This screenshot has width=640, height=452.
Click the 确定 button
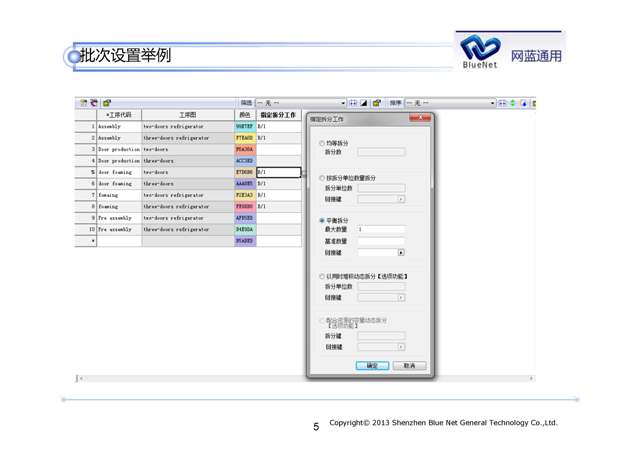[372, 366]
